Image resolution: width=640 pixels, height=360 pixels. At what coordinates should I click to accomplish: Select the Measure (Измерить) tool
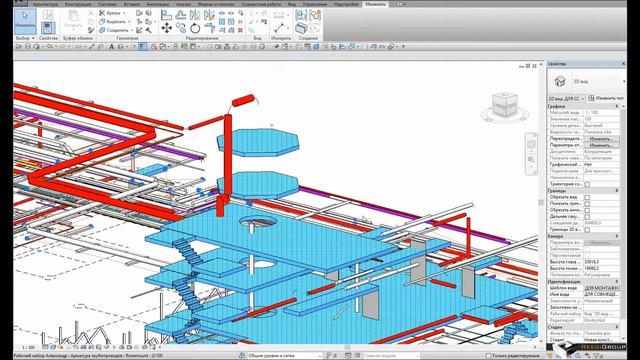click(x=279, y=28)
